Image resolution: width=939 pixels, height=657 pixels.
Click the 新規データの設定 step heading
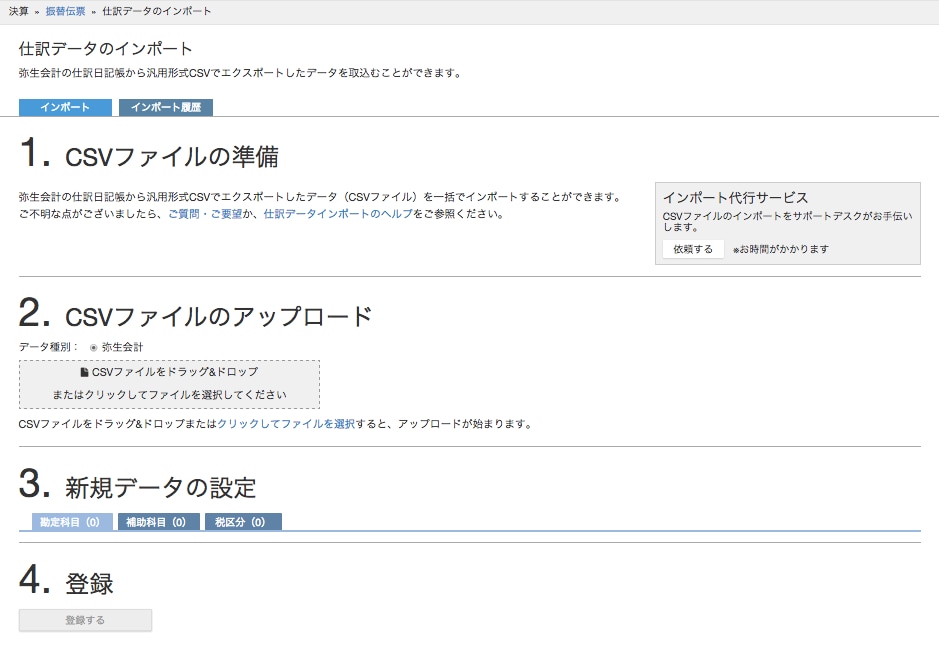coord(160,488)
